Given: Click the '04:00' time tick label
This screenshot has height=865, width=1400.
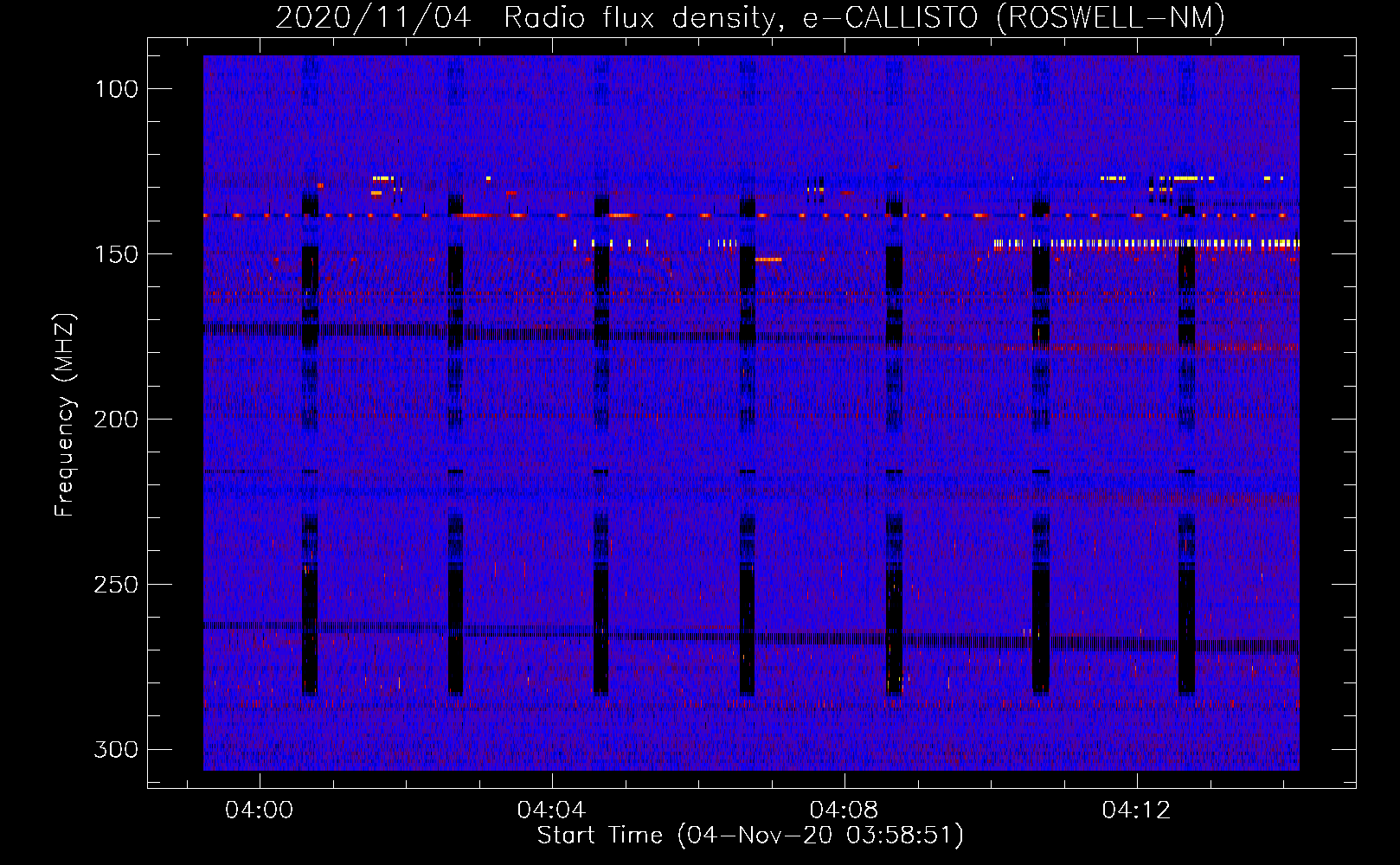Looking at the screenshot, I should (260, 811).
